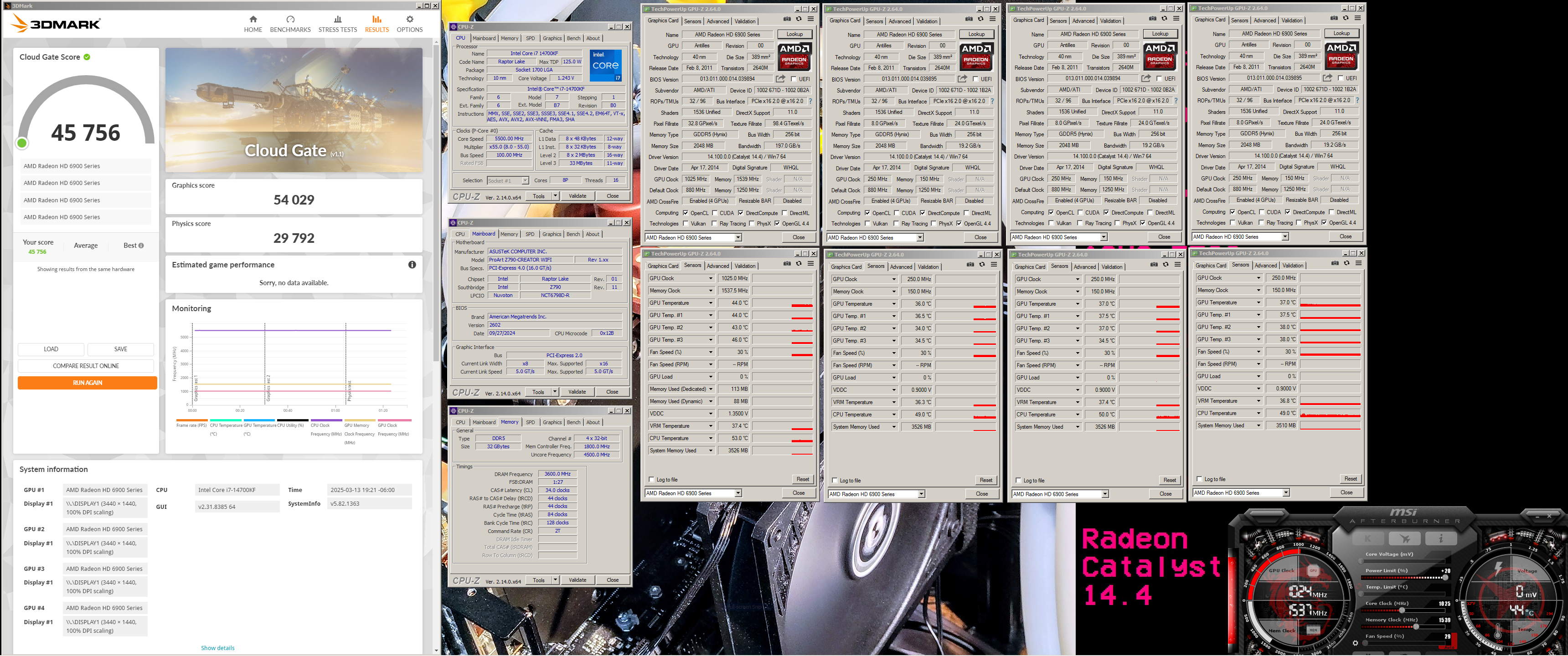Click the K button in MSI Afterburner

click(1368, 538)
